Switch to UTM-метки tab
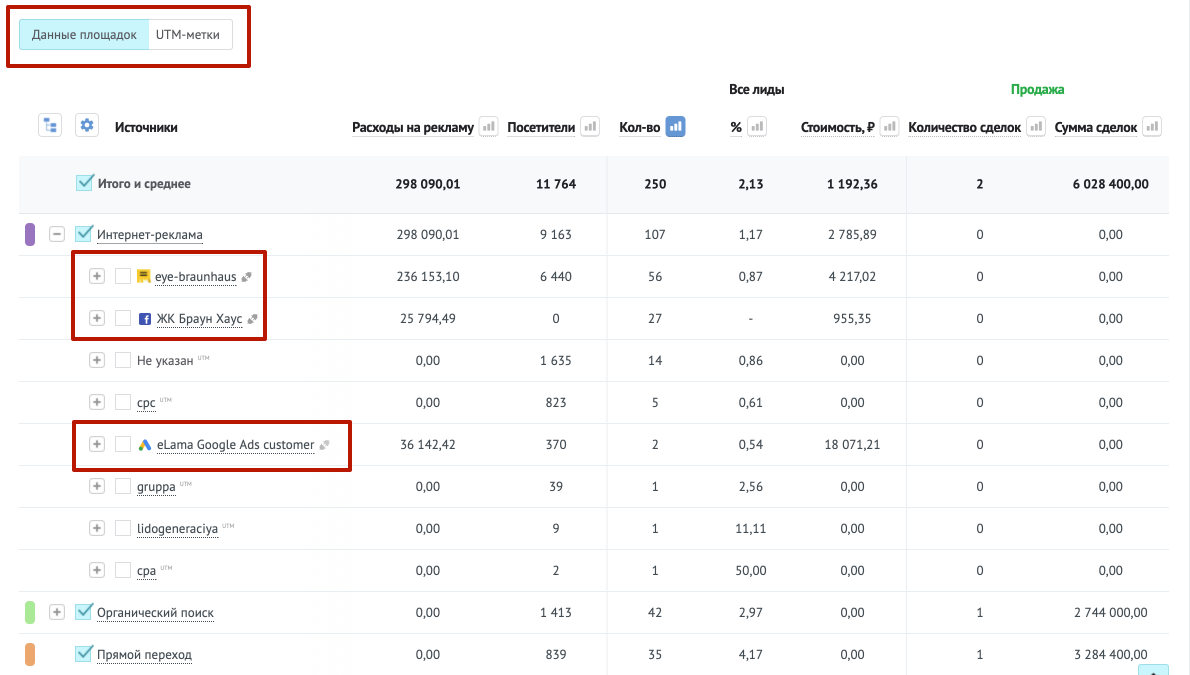Viewport: 1190px width, 675px height. click(x=188, y=35)
